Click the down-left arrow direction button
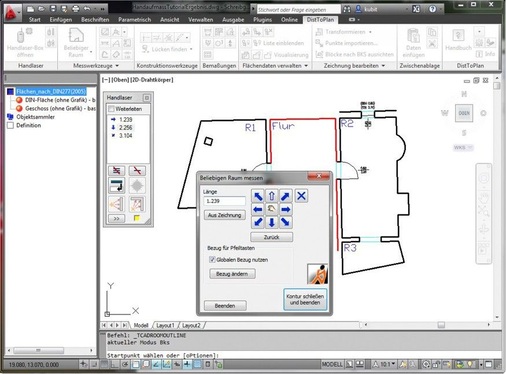Screen dimensions: 506x374 (x=258, y=222)
